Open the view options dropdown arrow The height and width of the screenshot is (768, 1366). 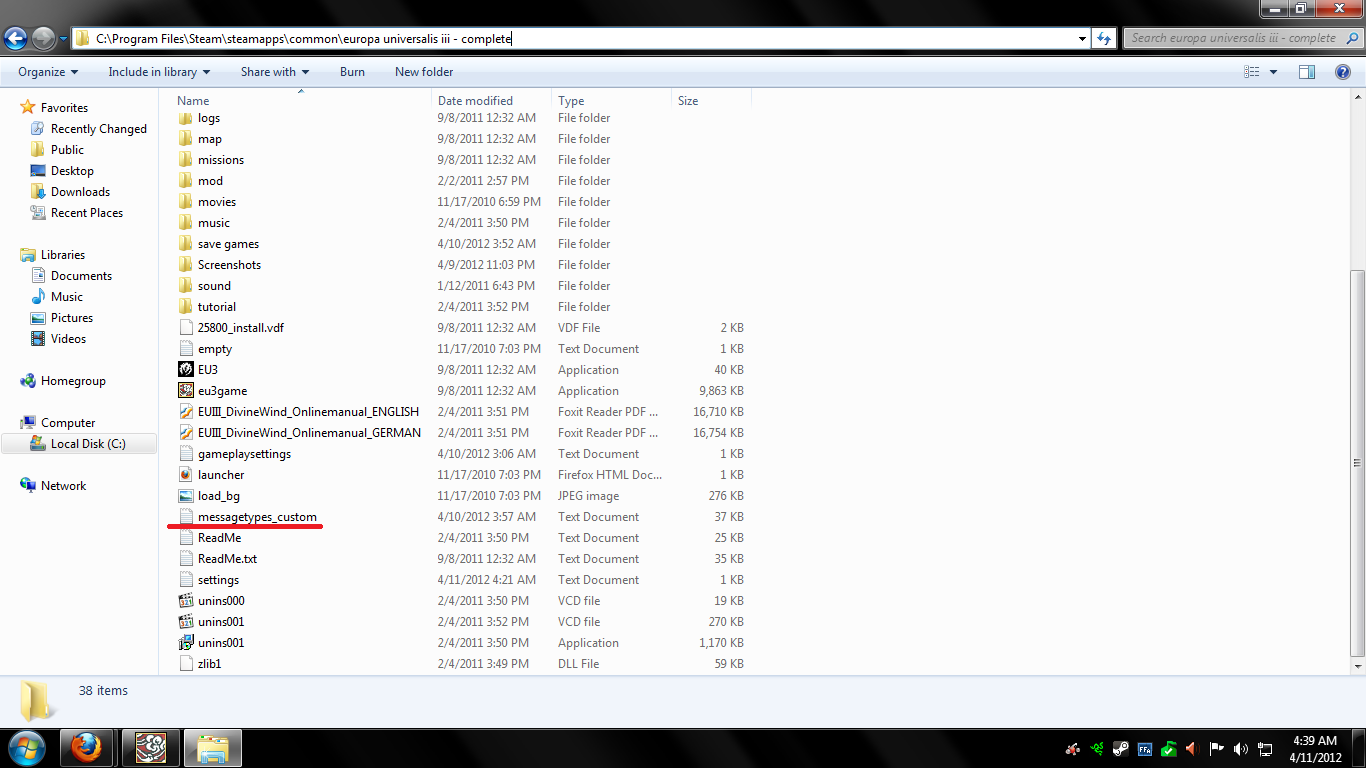click(1273, 72)
